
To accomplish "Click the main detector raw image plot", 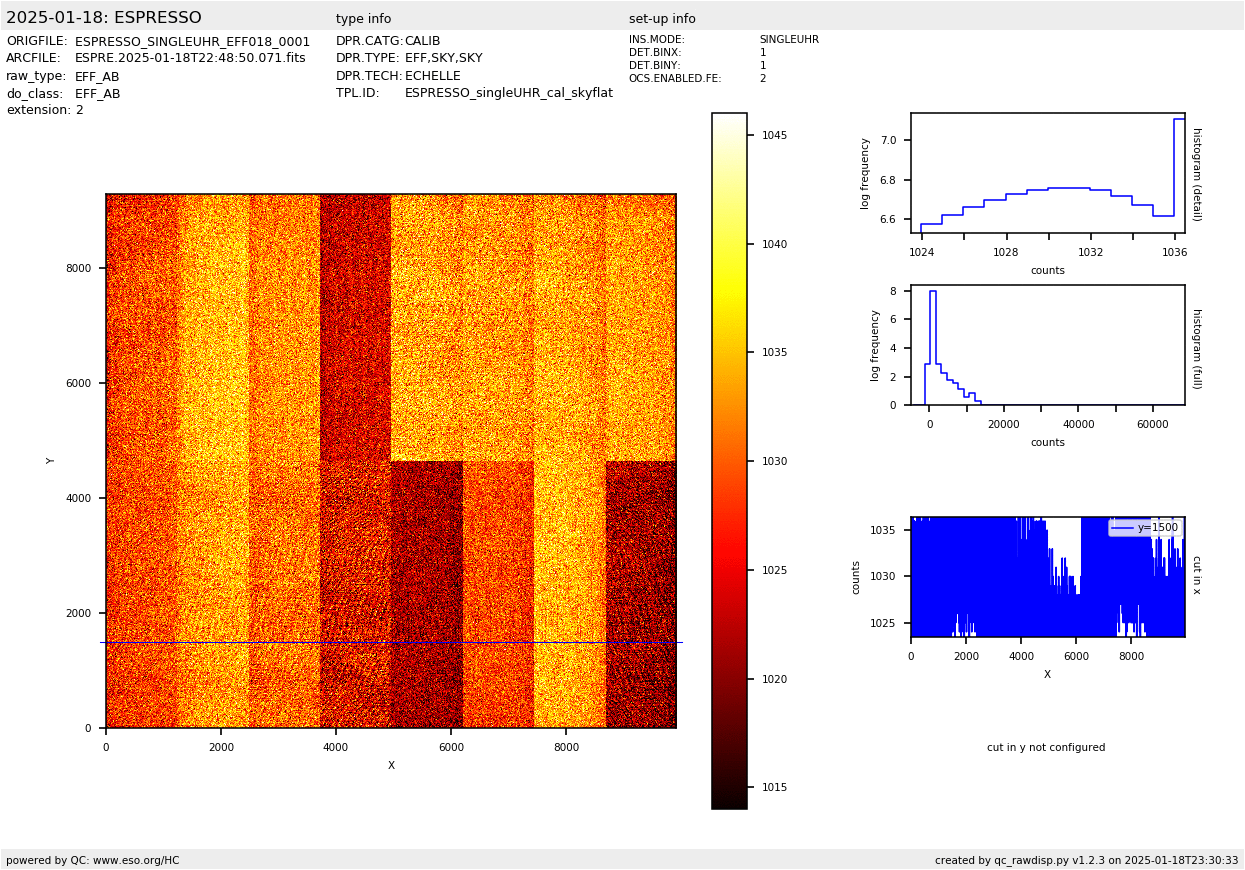I will point(390,460).
